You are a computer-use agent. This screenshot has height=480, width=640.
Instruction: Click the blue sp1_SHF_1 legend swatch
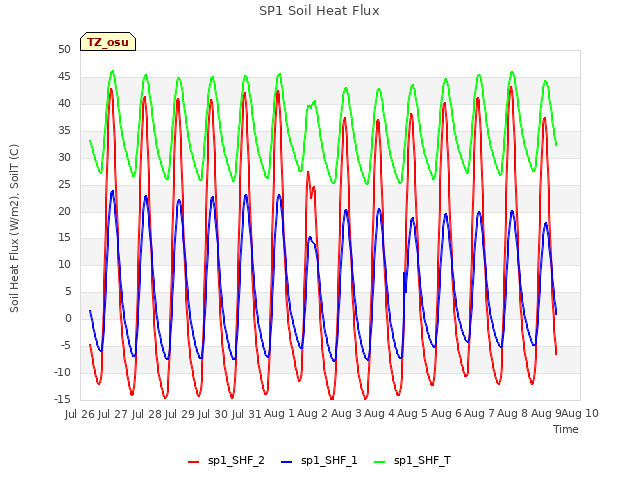[287, 462]
